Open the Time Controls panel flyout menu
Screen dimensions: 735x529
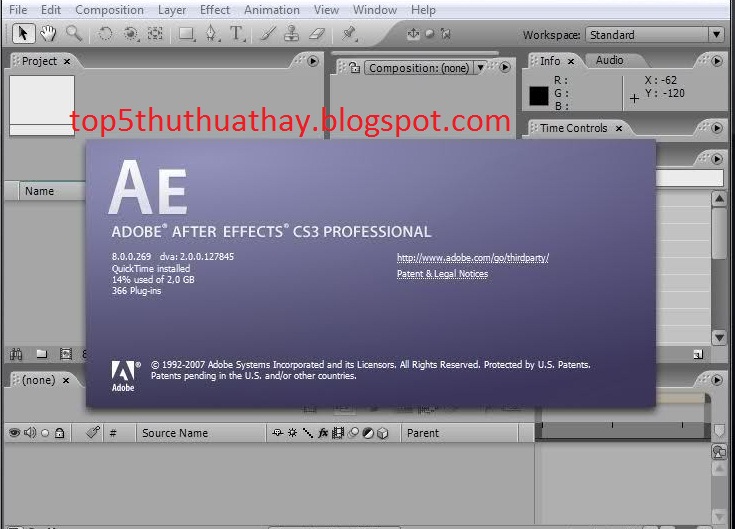(x=717, y=128)
